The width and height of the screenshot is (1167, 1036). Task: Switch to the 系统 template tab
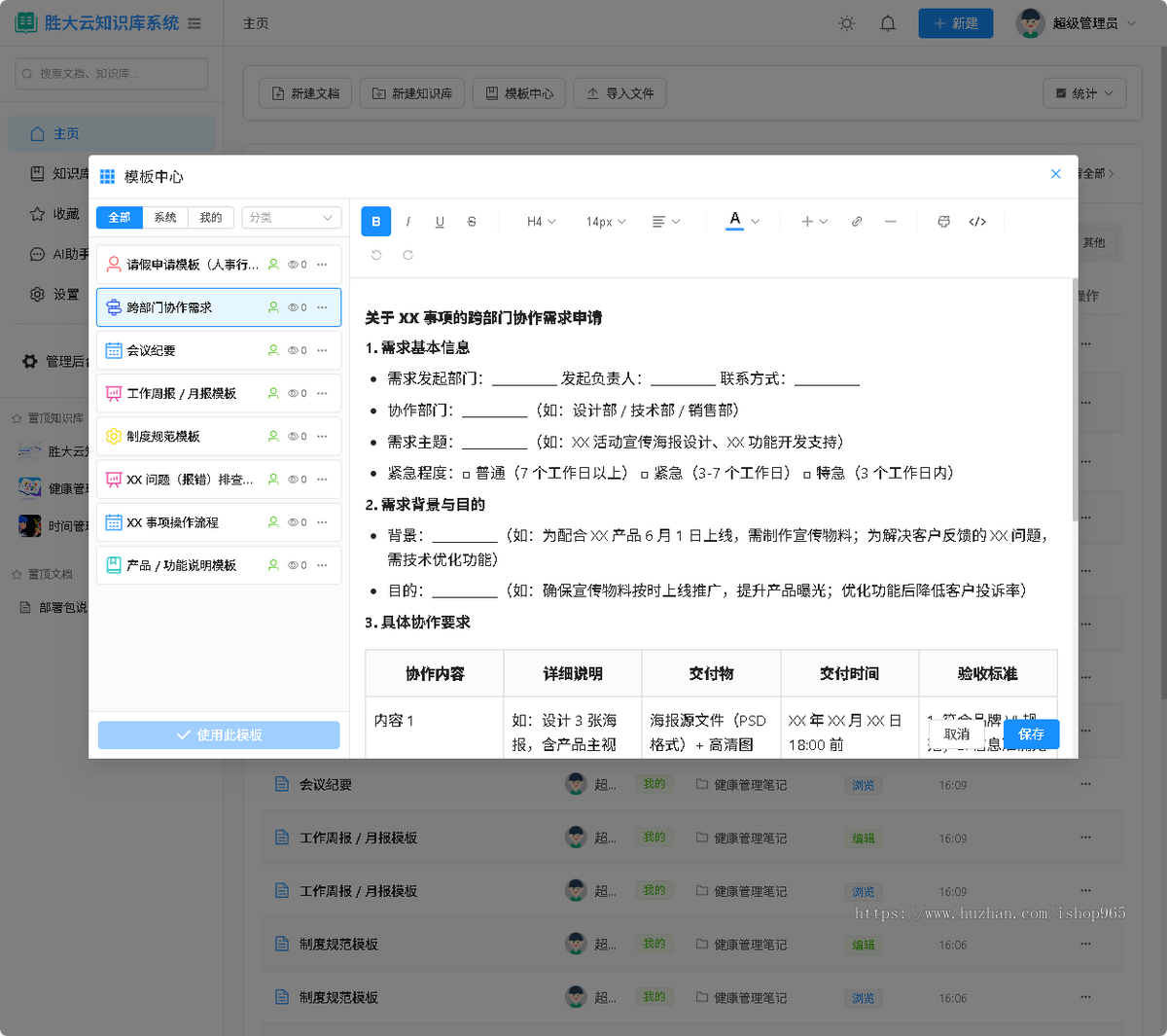tap(165, 217)
